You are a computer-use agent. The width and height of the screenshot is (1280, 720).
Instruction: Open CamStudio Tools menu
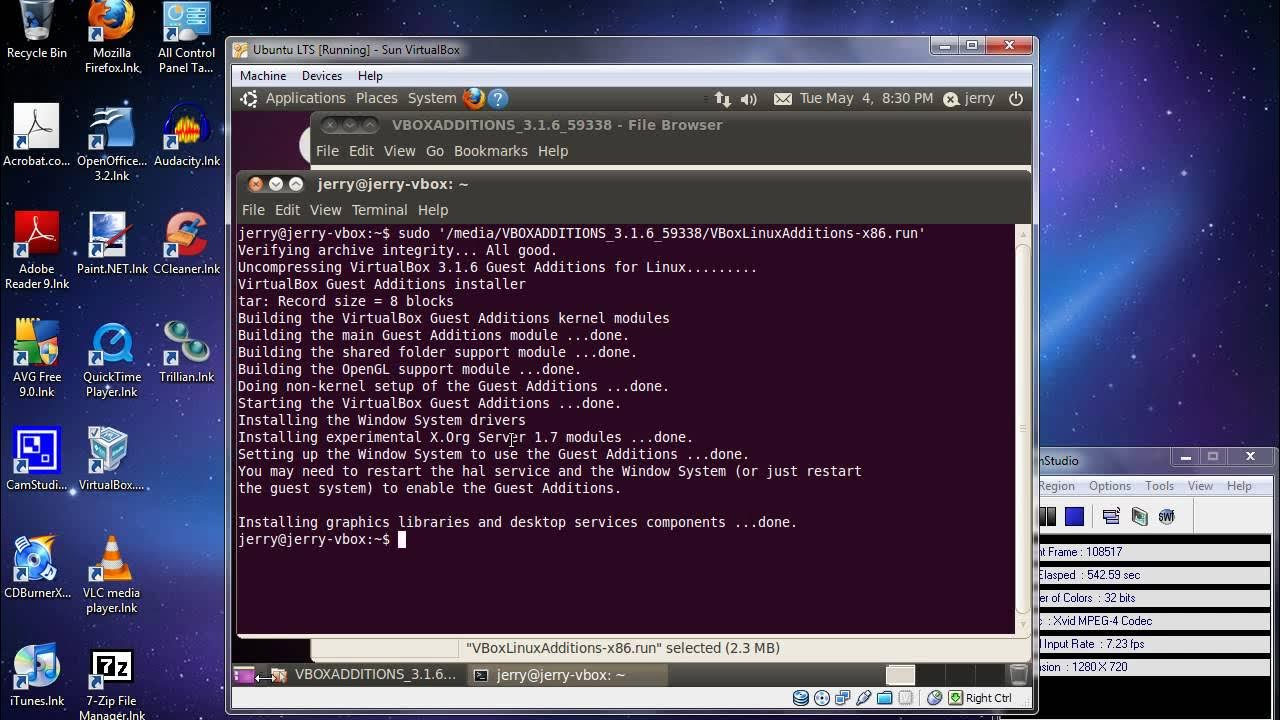(x=1160, y=486)
